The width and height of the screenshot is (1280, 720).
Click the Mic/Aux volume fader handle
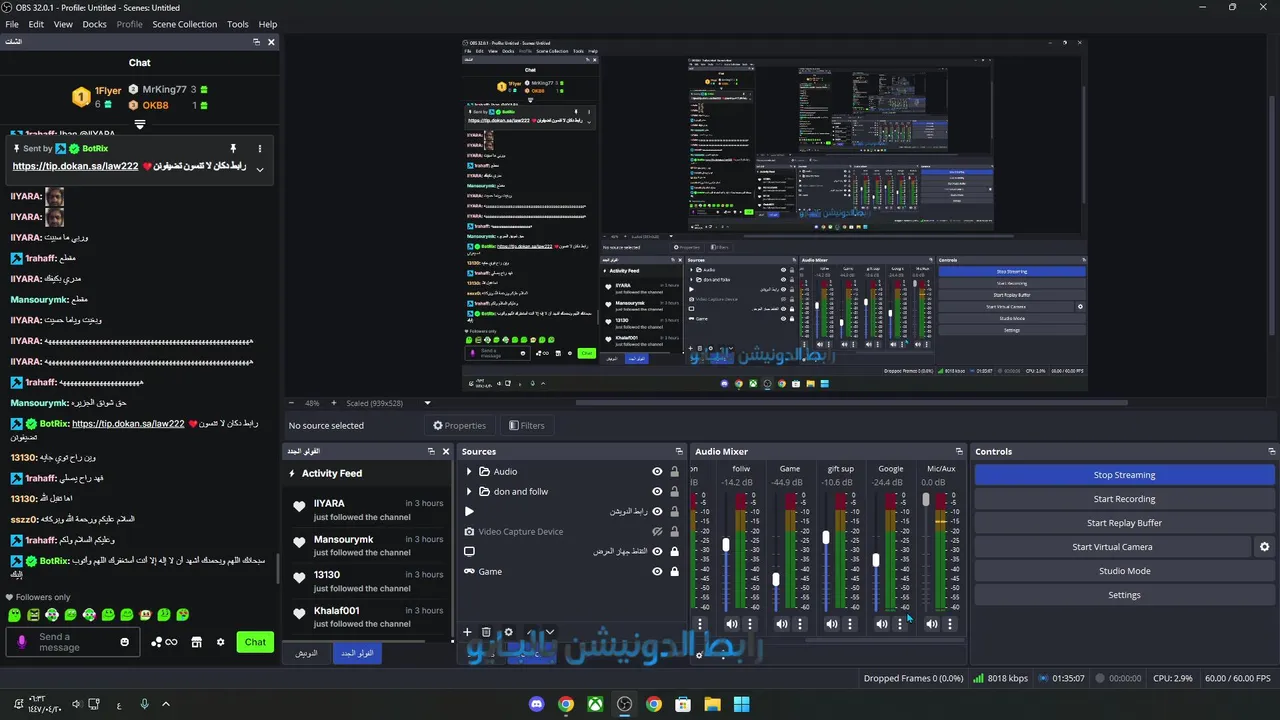pyautogui.click(x=926, y=499)
